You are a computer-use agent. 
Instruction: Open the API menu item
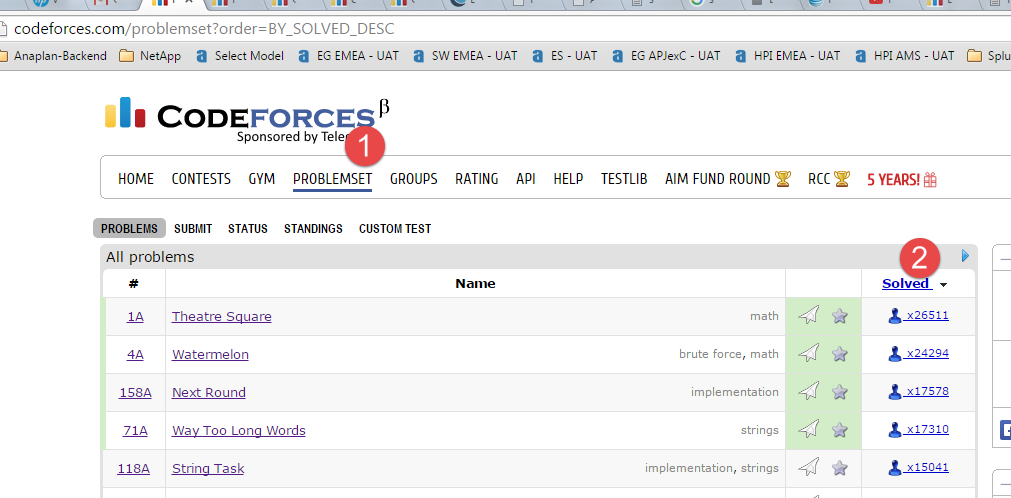tap(526, 179)
